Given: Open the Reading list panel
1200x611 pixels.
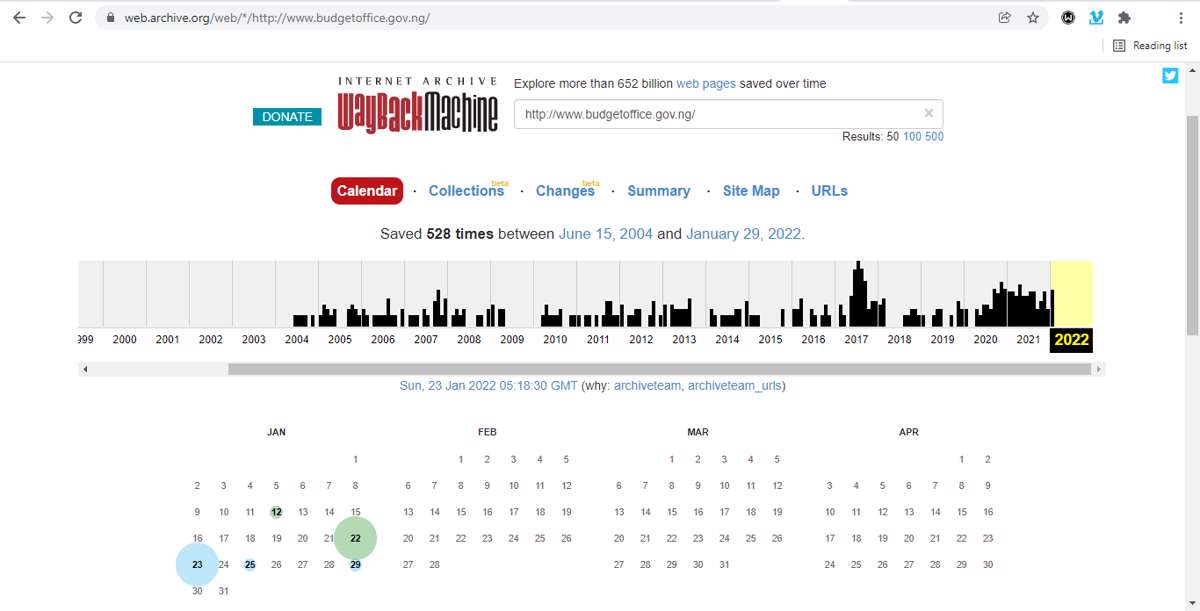Looking at the screenshot, I should 1150,45.
